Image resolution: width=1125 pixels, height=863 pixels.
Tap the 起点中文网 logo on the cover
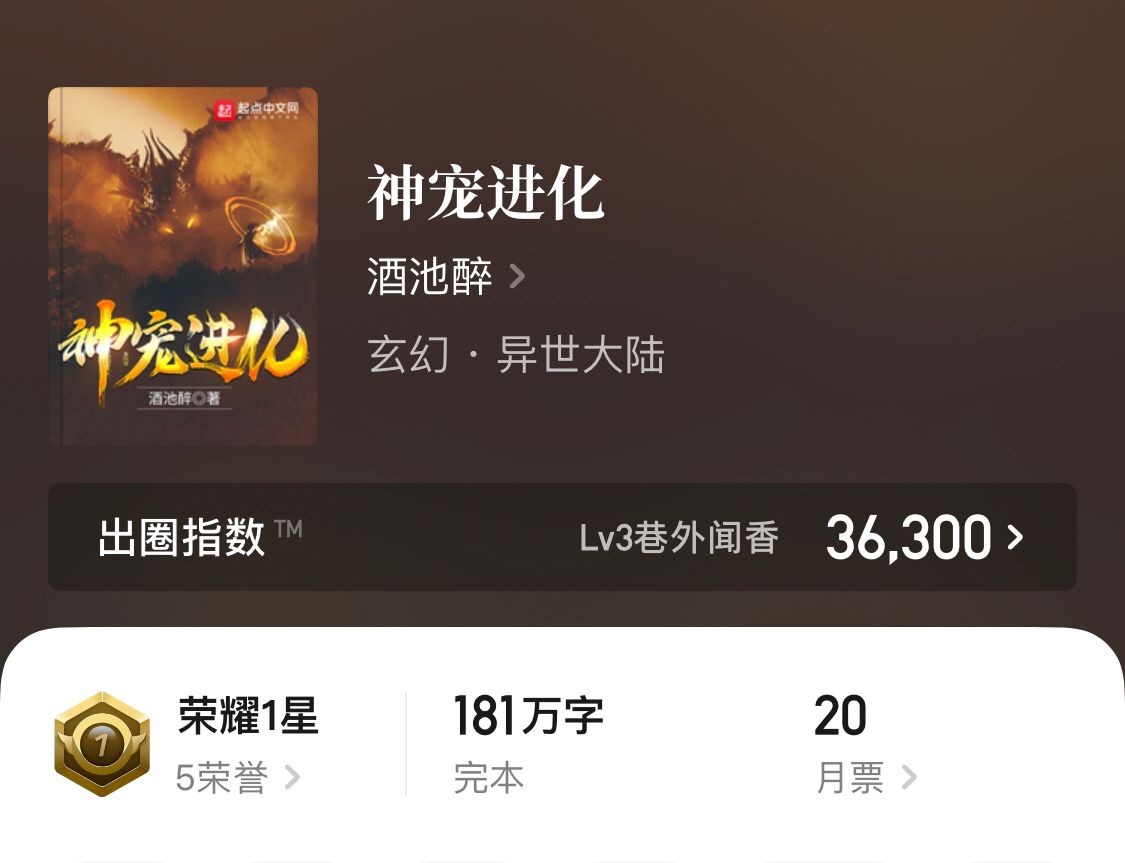click(256, 110)
